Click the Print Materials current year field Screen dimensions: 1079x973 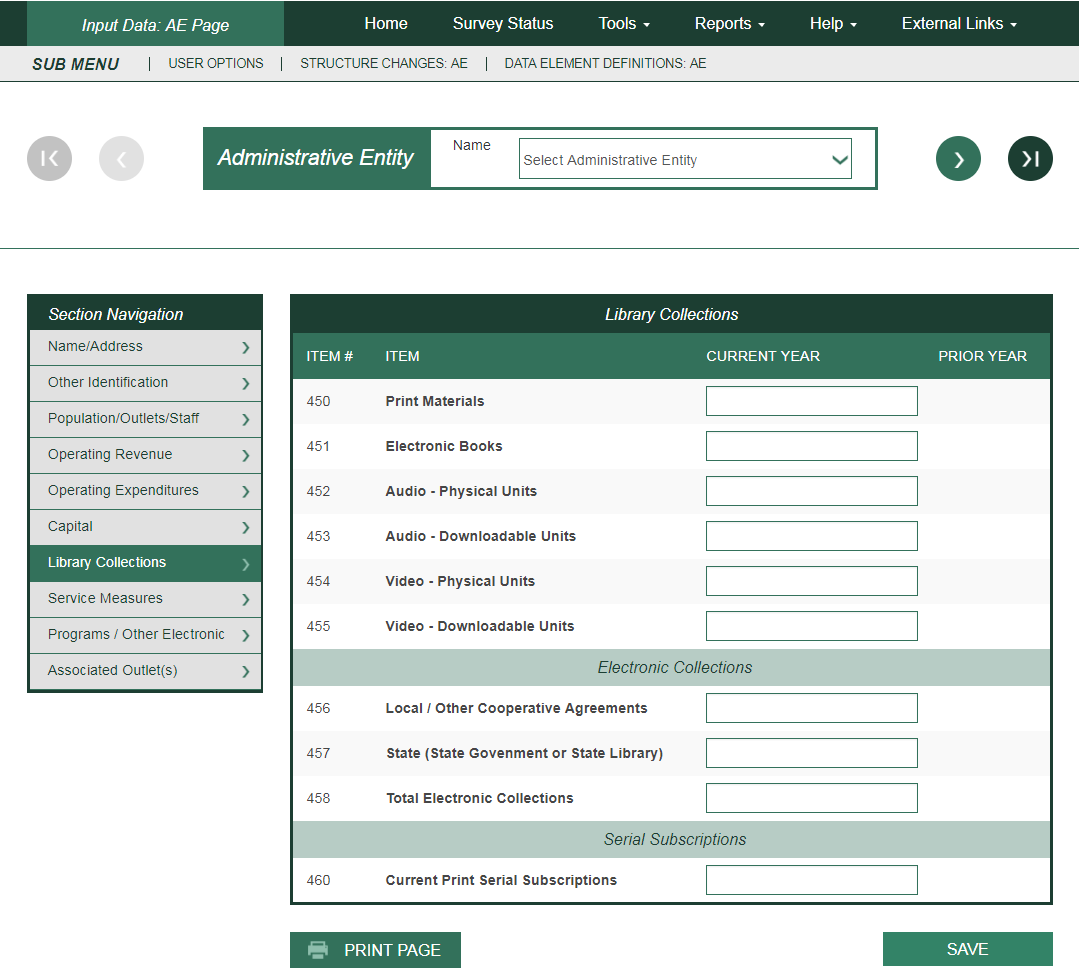pyautogui.click(x=811, y=401)
